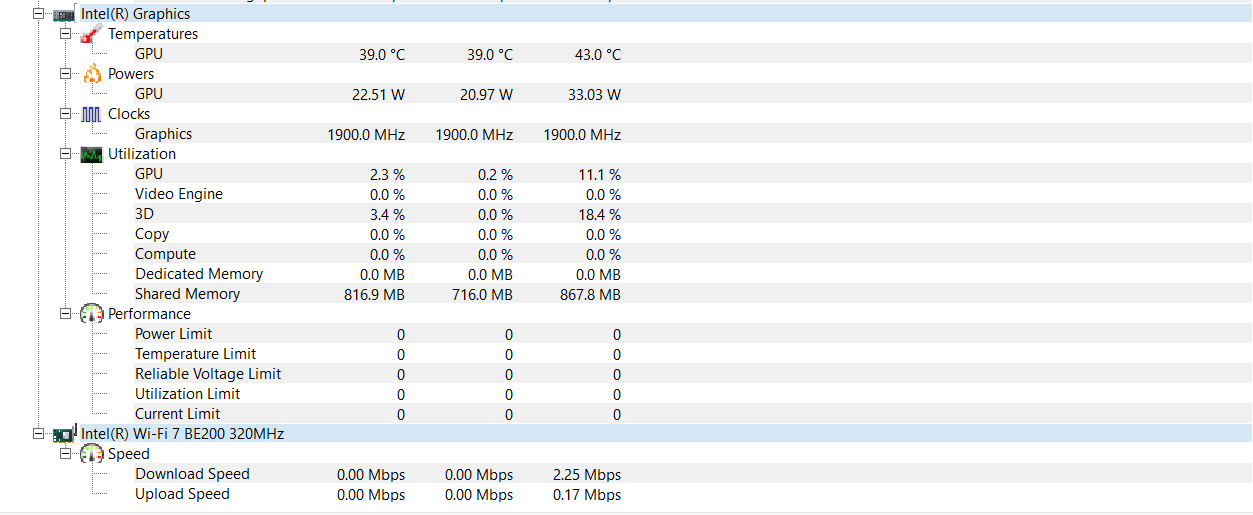Click the 0.17 Mbps maximum upload speed
The width and height of the screenshot is (1253, 515).
587,495
